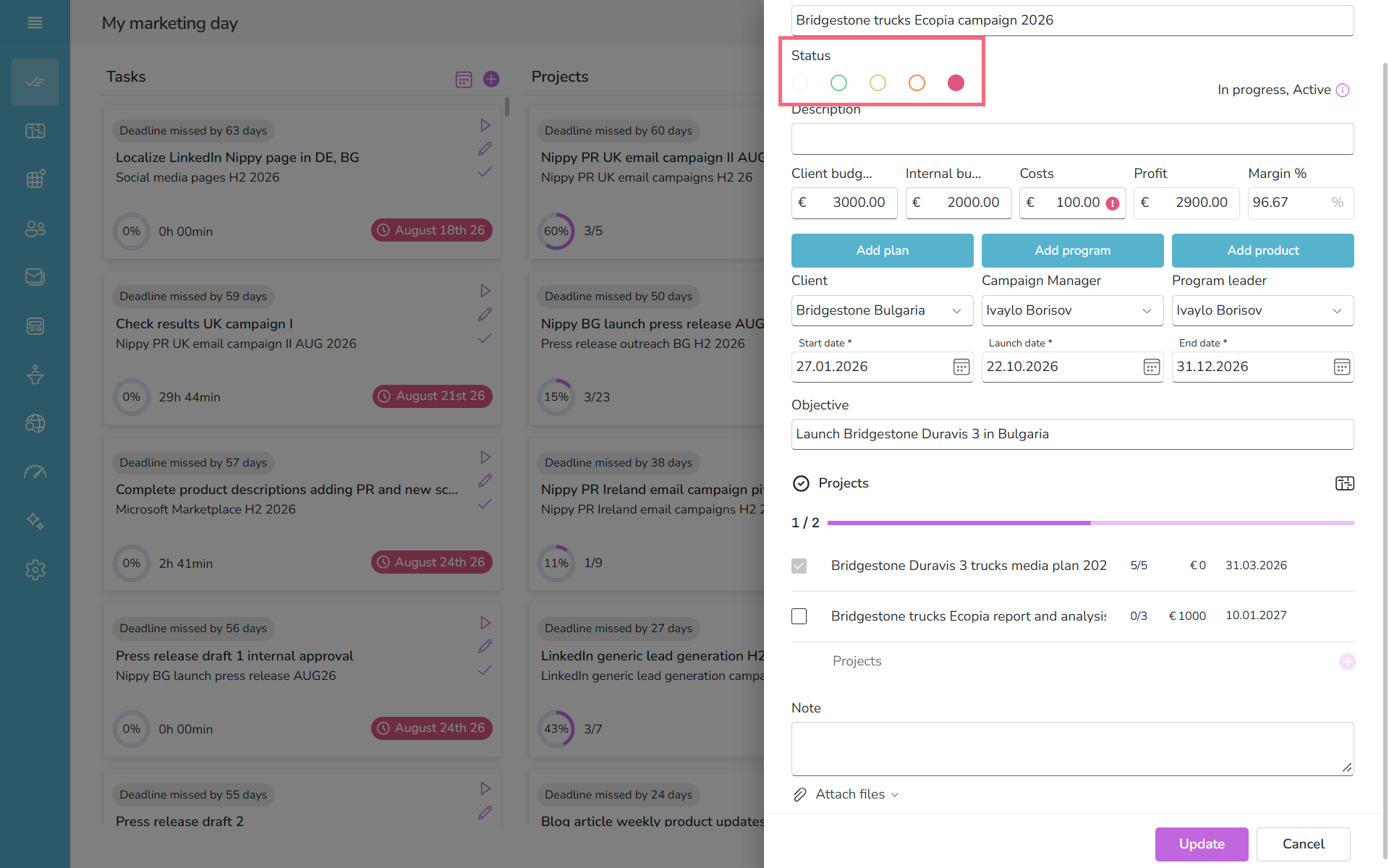Collapse the Projects section toggle
This screenshot has height=868, width=1389.
[801, 483]
